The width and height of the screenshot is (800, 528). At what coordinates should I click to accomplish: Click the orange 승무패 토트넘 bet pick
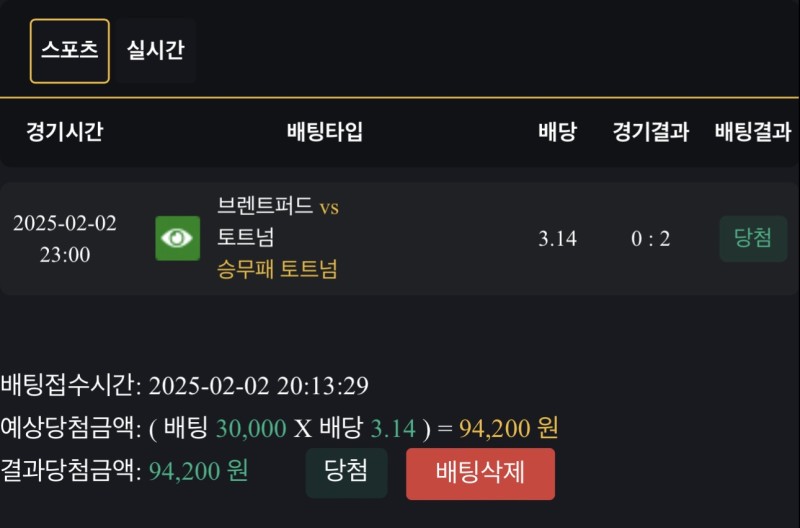[277, 269]
